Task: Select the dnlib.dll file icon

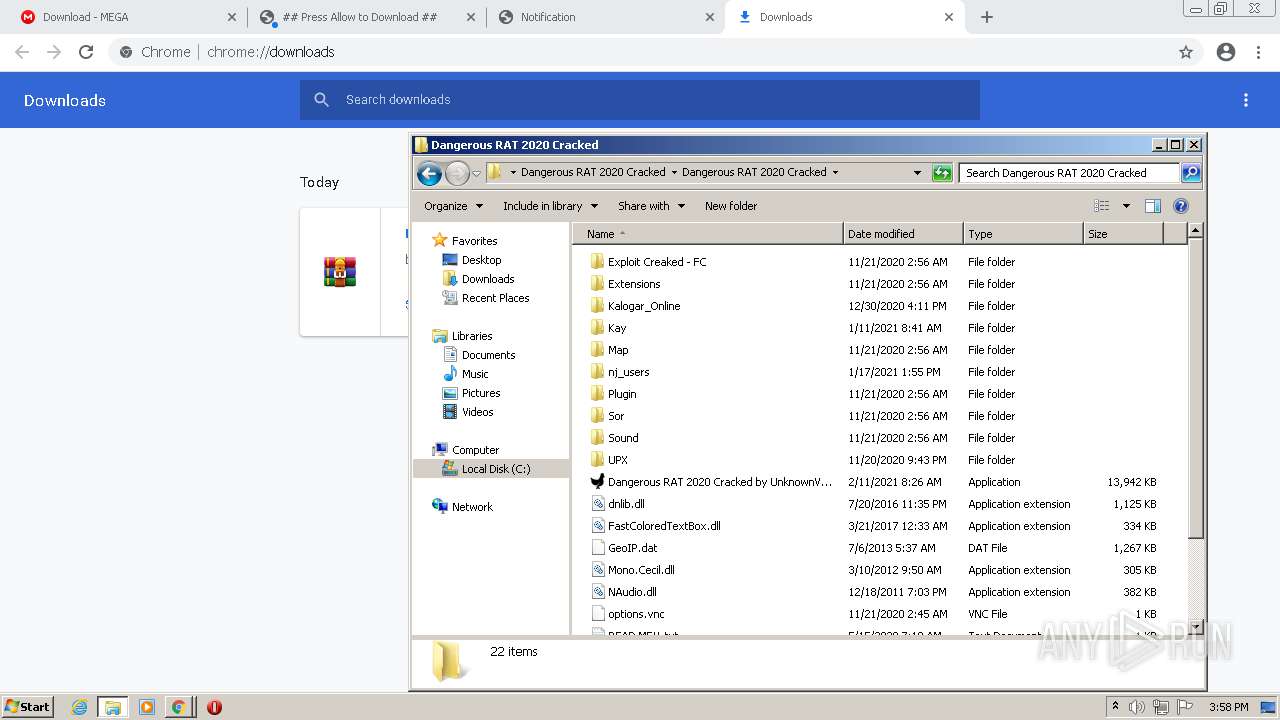Action: click(x=598, y=504)
